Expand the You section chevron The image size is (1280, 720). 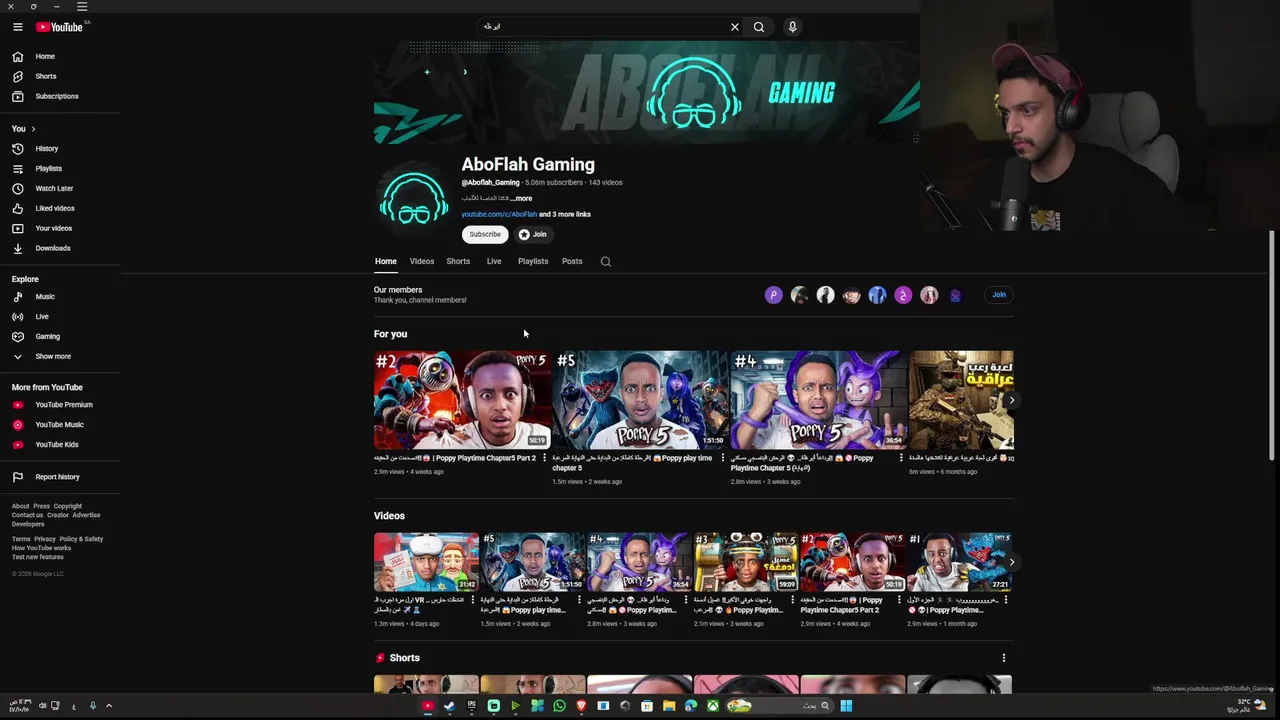pyautogui.click(x=33, y=129)
